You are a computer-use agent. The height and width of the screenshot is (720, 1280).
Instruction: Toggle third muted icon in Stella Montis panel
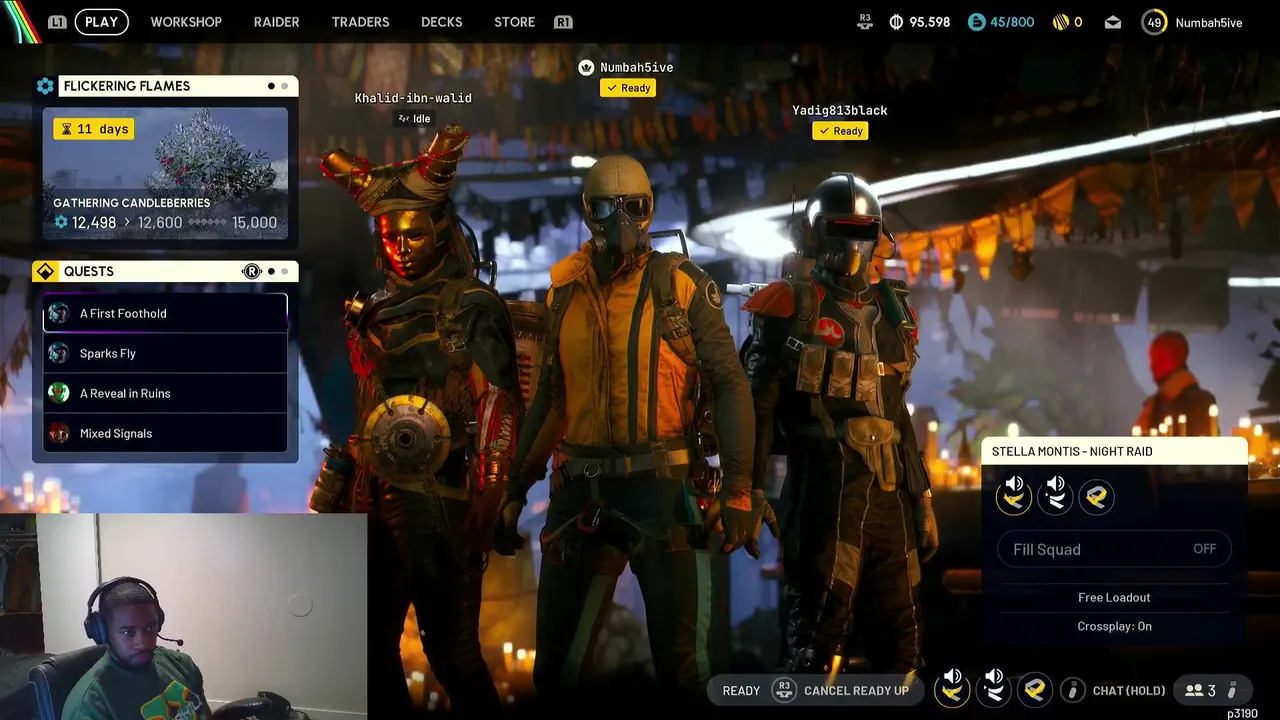pos(1096,496)
